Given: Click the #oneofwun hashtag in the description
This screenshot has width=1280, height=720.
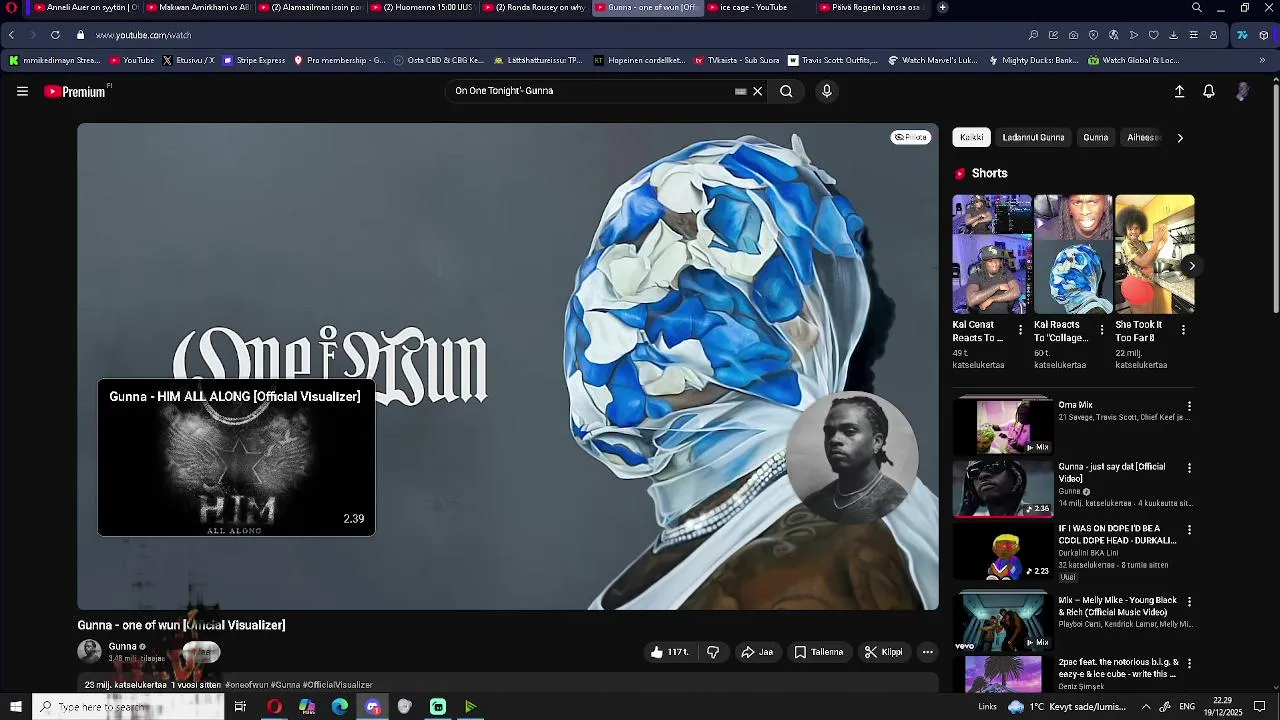Looking at the screenshot, I should coord(246,685).
